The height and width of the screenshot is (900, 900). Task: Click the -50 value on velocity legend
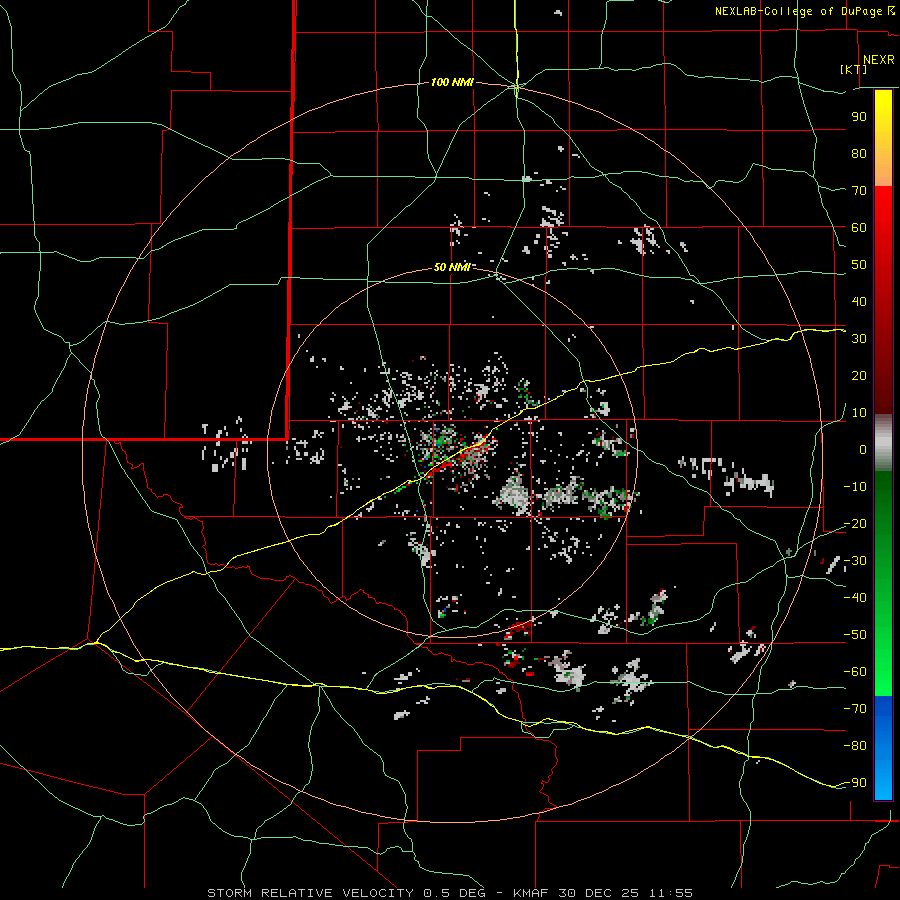(855, 635)
